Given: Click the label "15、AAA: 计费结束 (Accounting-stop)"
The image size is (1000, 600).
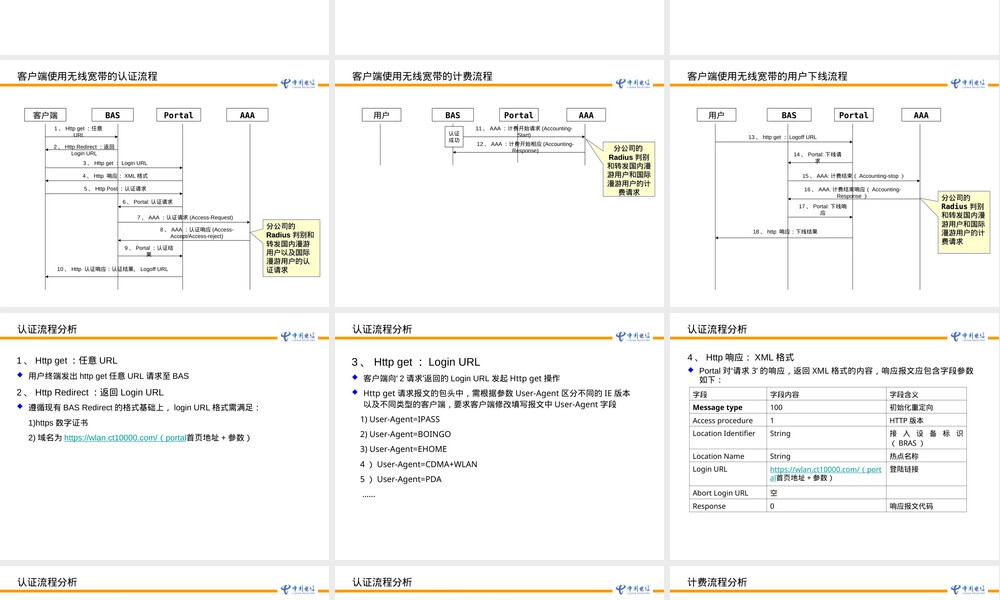Looking at the screenshot, I should pyautogui.click(x=852, y=176).
